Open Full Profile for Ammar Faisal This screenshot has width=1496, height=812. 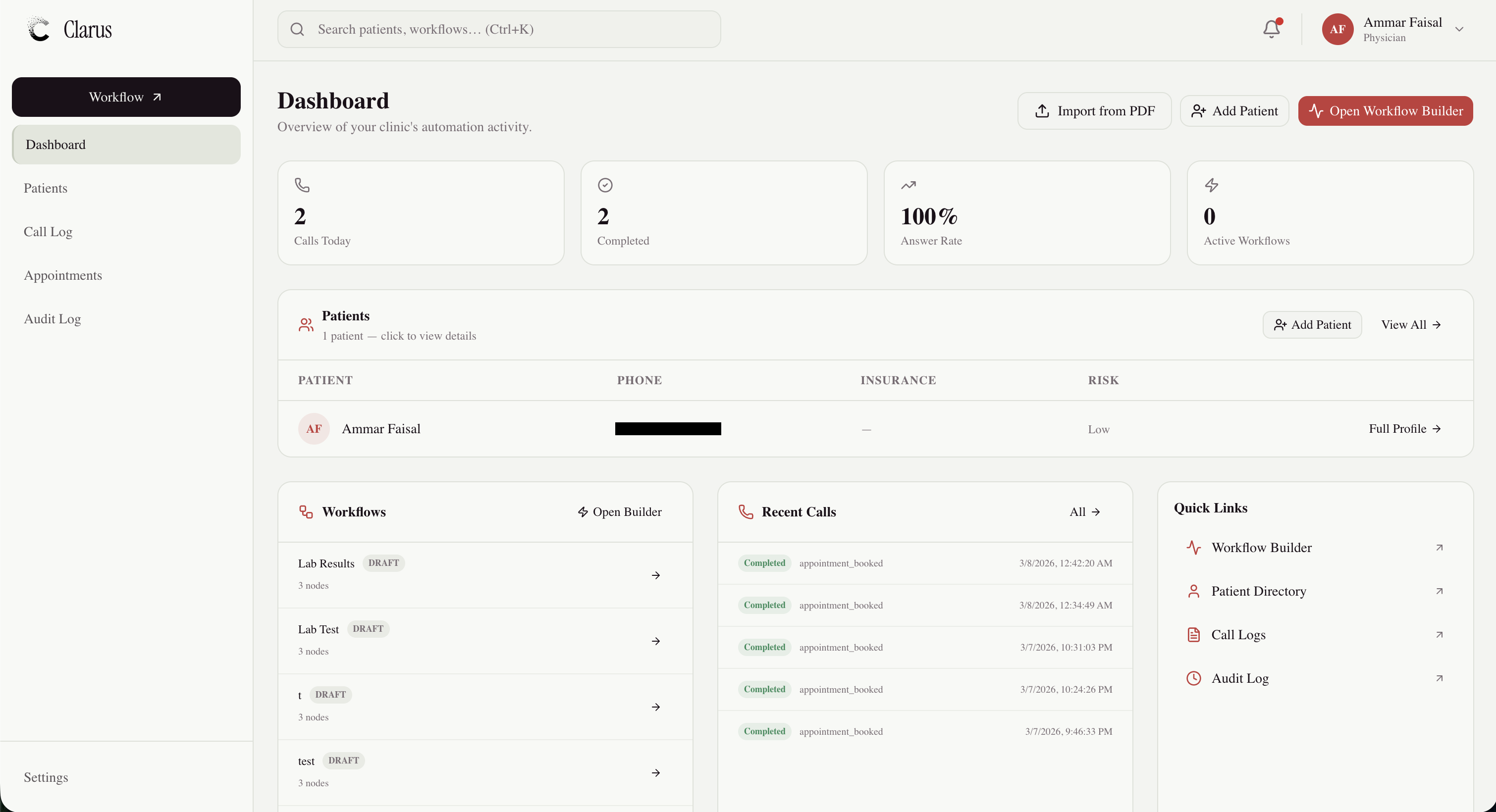pos(1404,428)
